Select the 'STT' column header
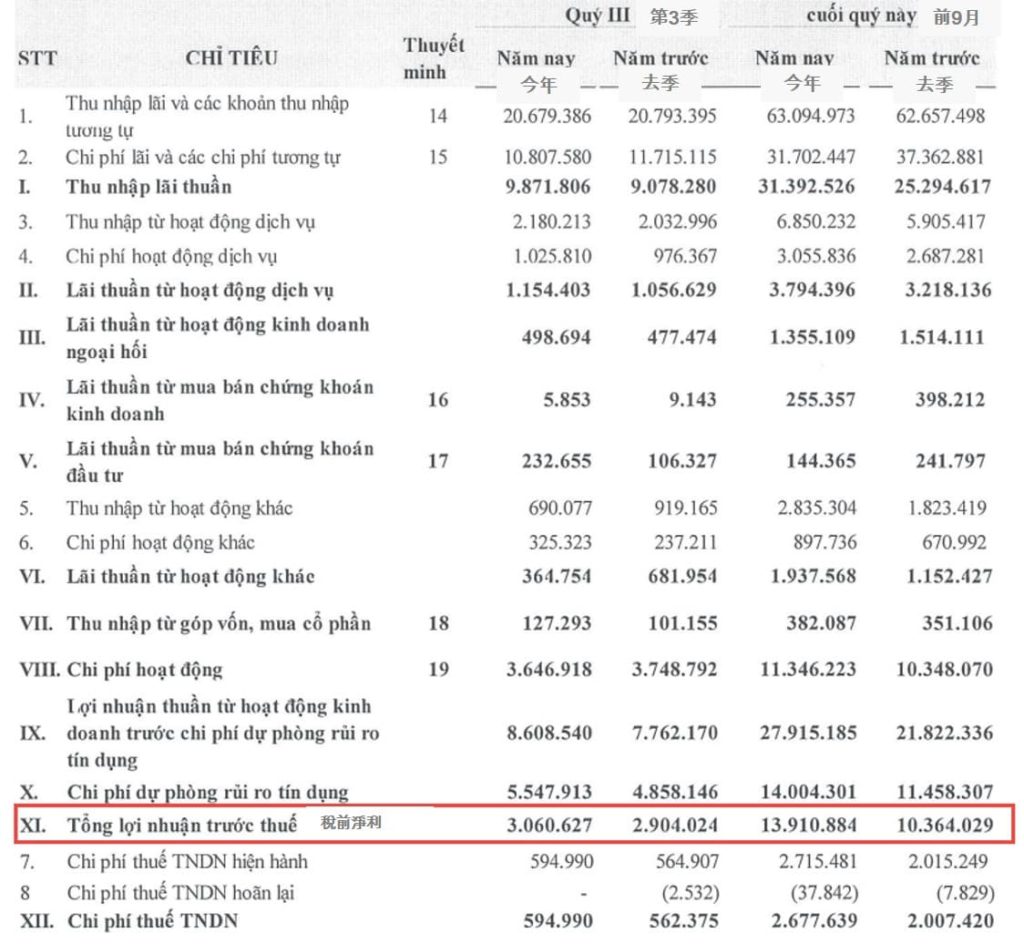1024x944 pixels. [x=37, y=59]
